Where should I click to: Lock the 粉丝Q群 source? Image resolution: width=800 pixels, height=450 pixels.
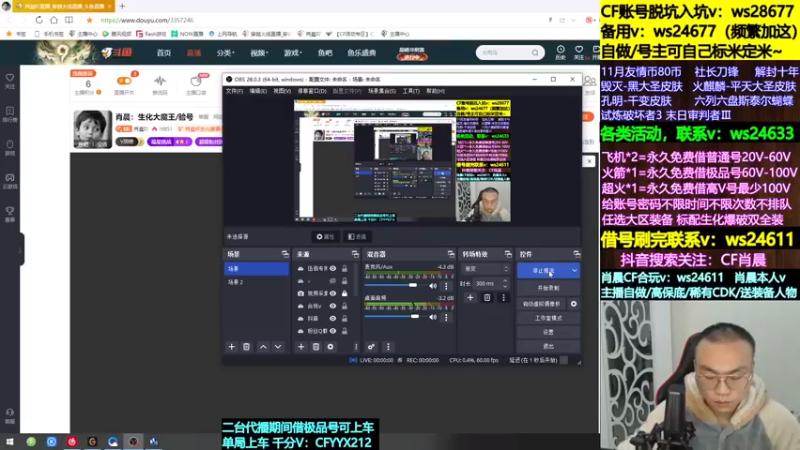[x=344, y=331]
